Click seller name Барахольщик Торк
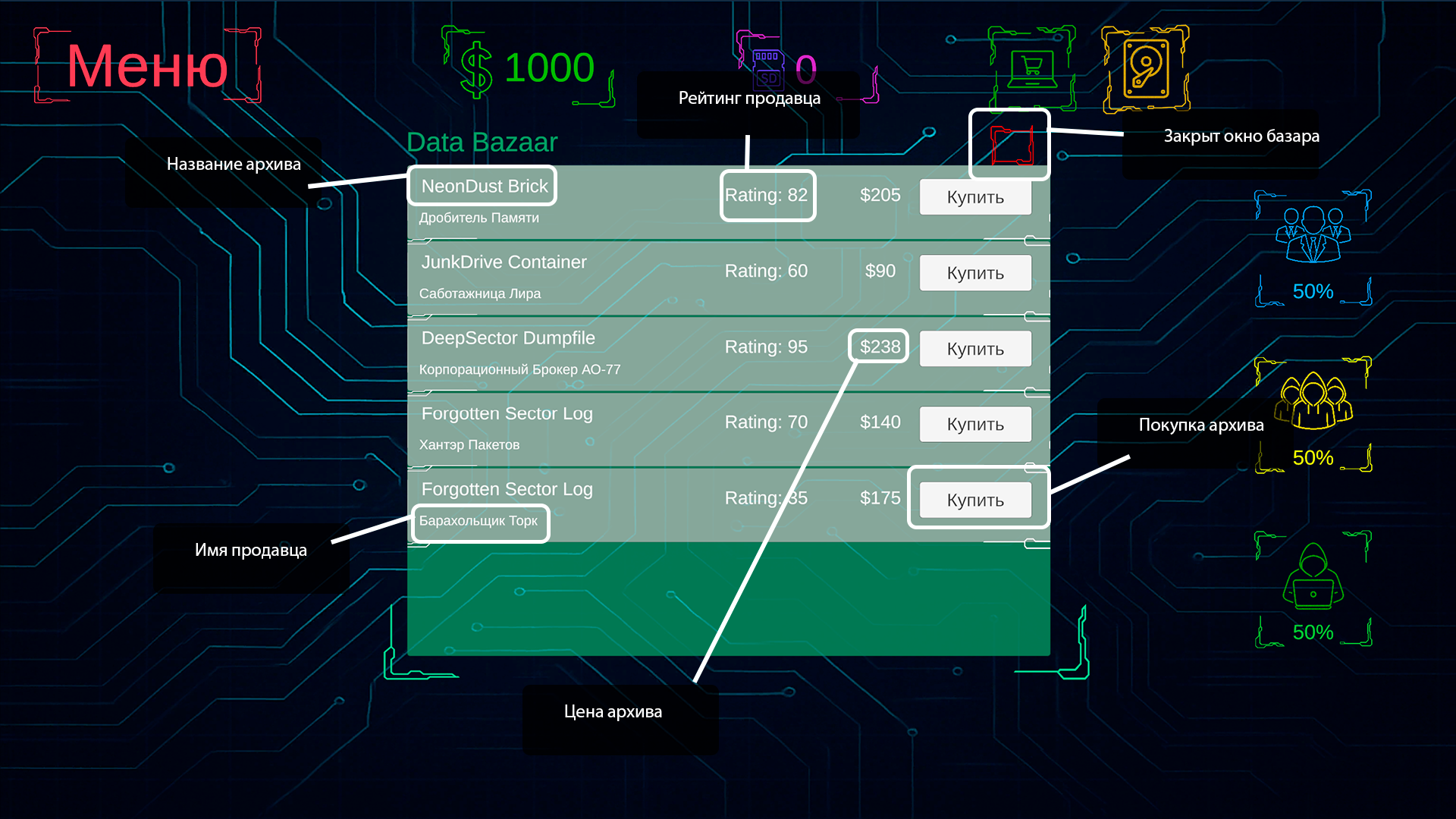 coord(478,521)
